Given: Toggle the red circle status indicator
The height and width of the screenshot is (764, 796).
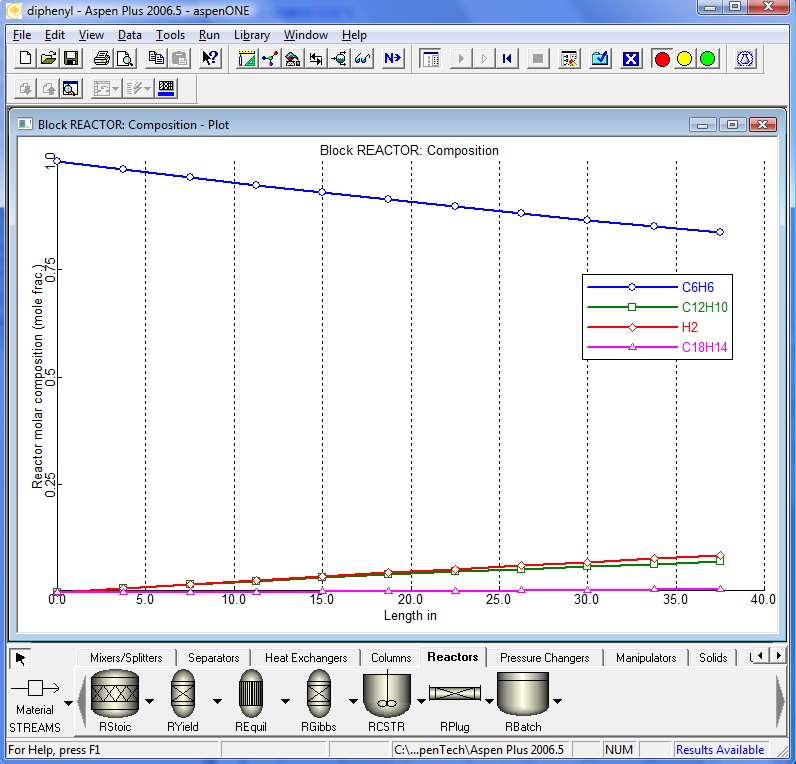Looking at the screenshot, I should point(661,59).
